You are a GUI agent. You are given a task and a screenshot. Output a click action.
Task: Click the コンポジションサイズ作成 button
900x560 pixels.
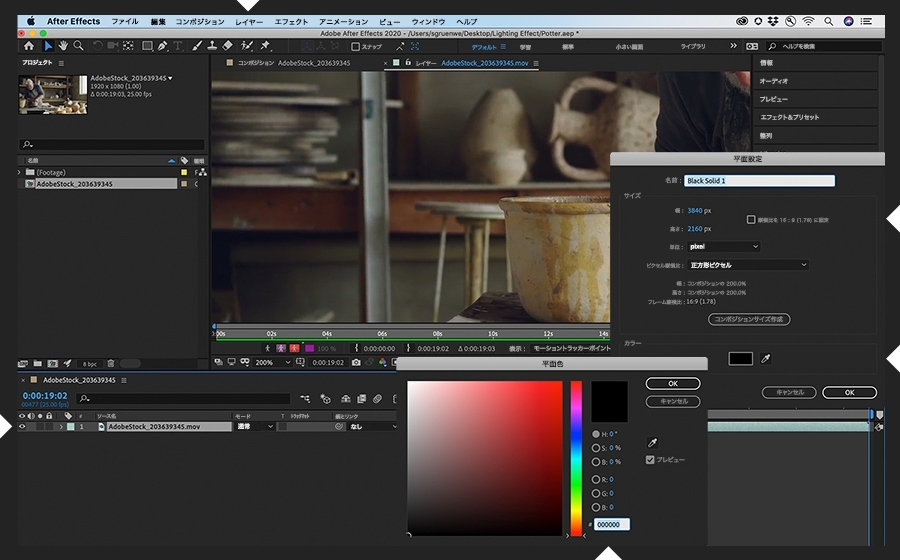pyautogui.click(x=749, y=319)
